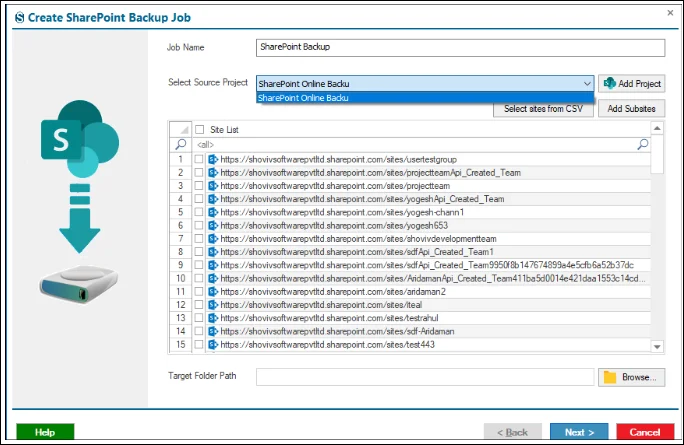Click the SharePoint icon on the Add Project button
The width and height of the screenshot is (684, 445).
point(609,83)
